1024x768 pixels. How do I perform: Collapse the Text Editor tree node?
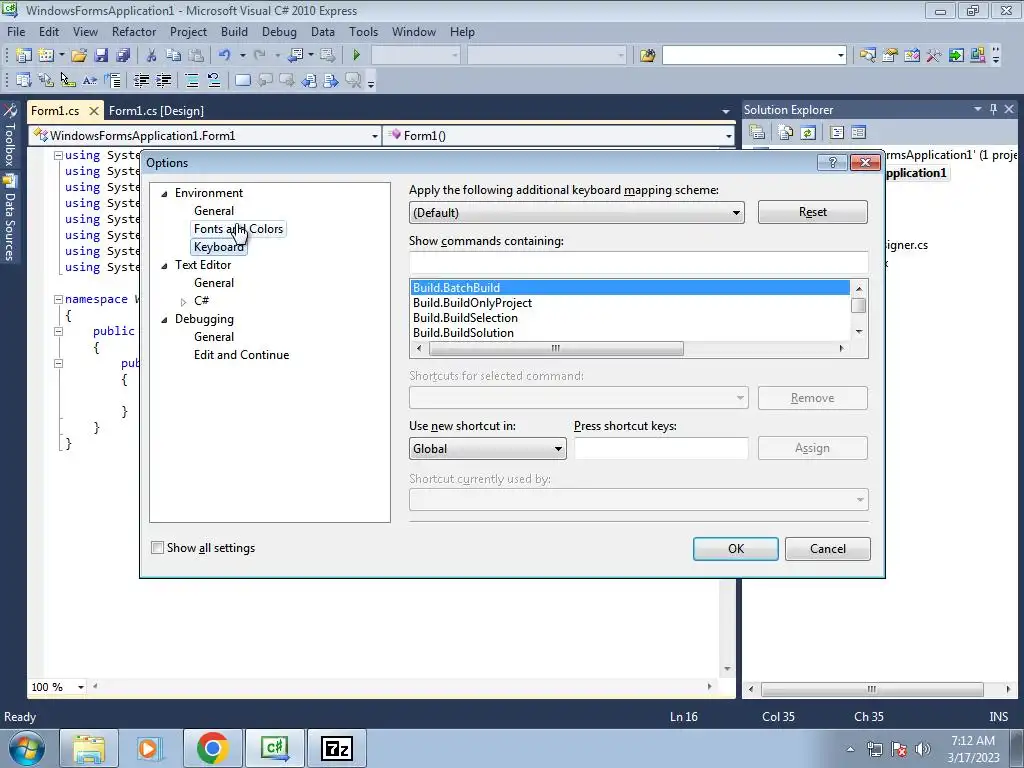click(x=165, y=265)
